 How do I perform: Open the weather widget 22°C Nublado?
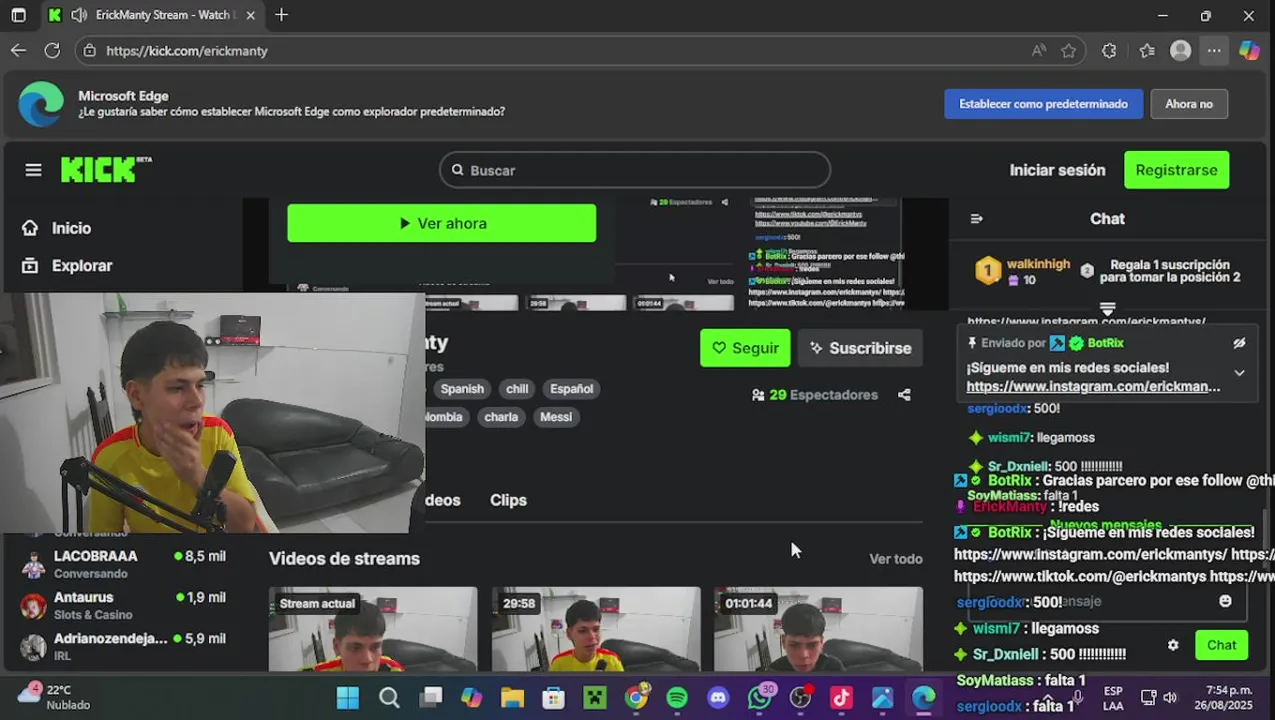tap(55, 697)
